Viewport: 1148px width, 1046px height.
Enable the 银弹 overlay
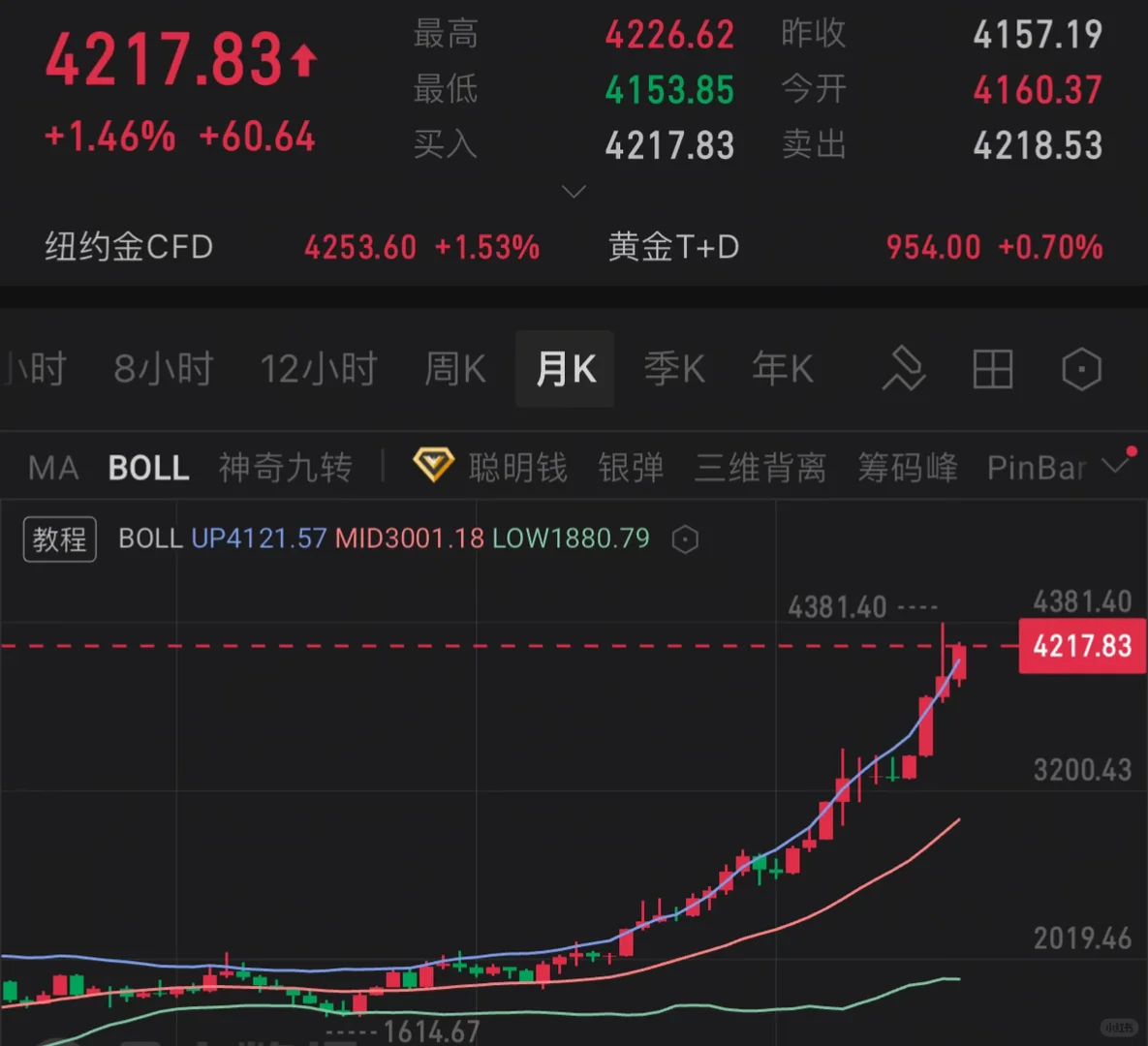pos(631,468)
